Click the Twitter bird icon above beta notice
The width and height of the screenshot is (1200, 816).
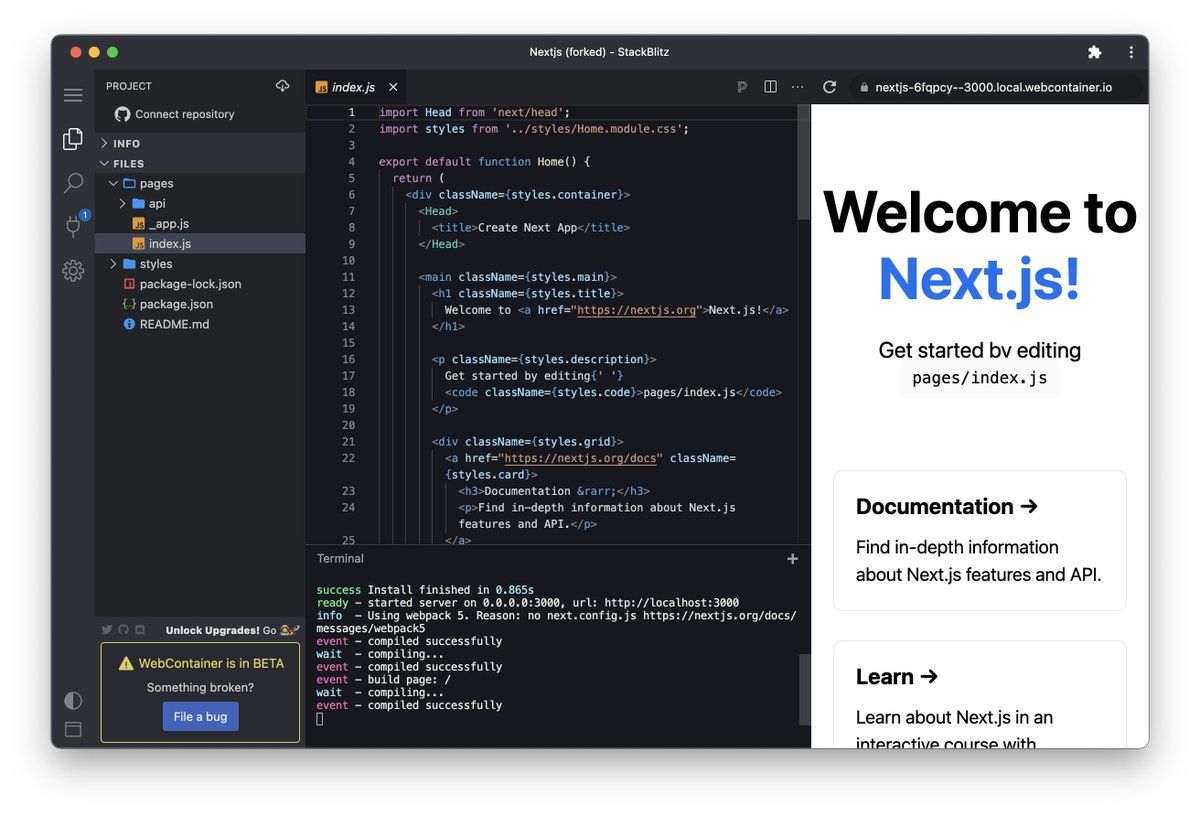[107, 630]
